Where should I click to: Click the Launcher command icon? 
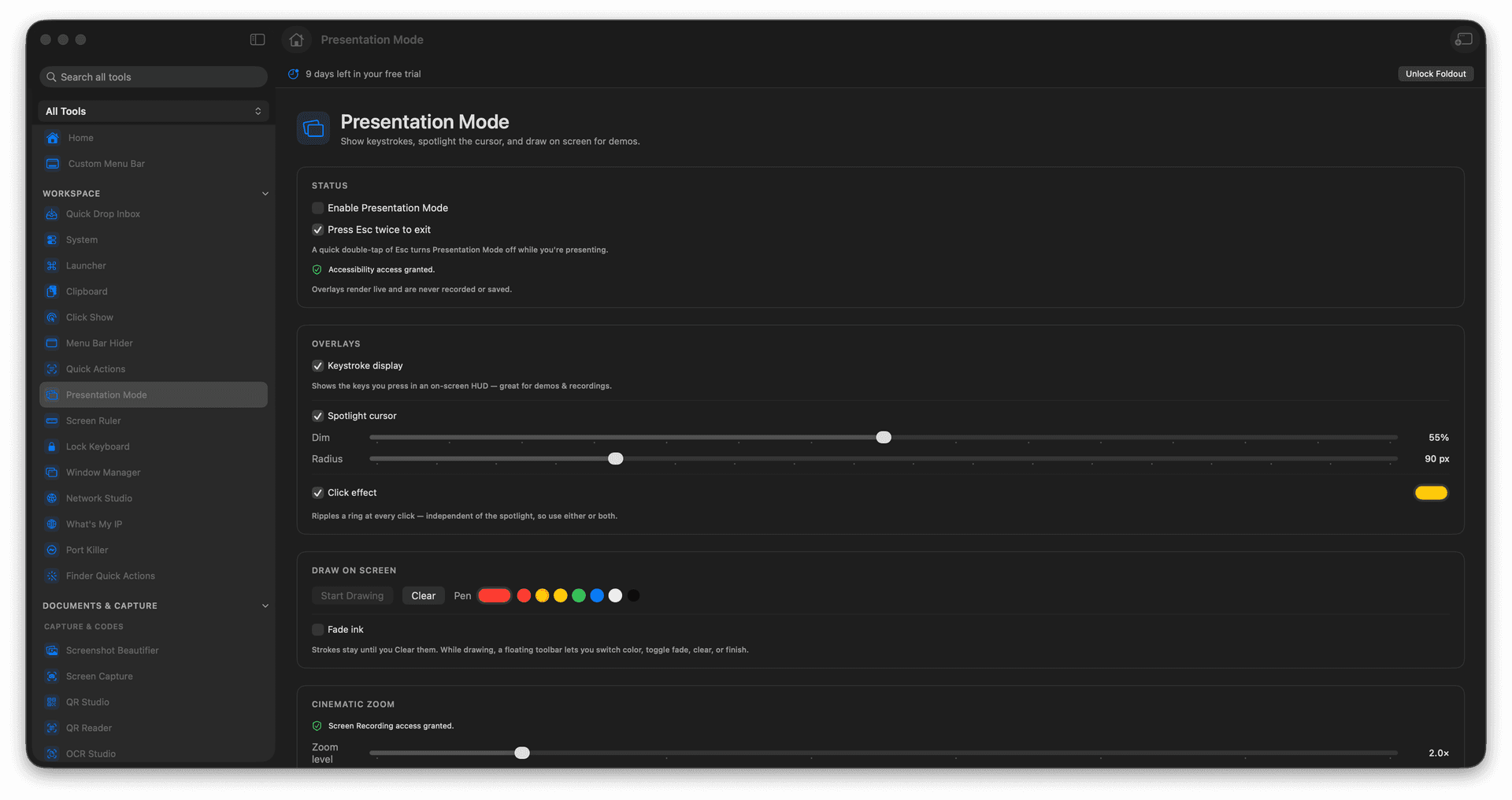(x=52, y=266)
